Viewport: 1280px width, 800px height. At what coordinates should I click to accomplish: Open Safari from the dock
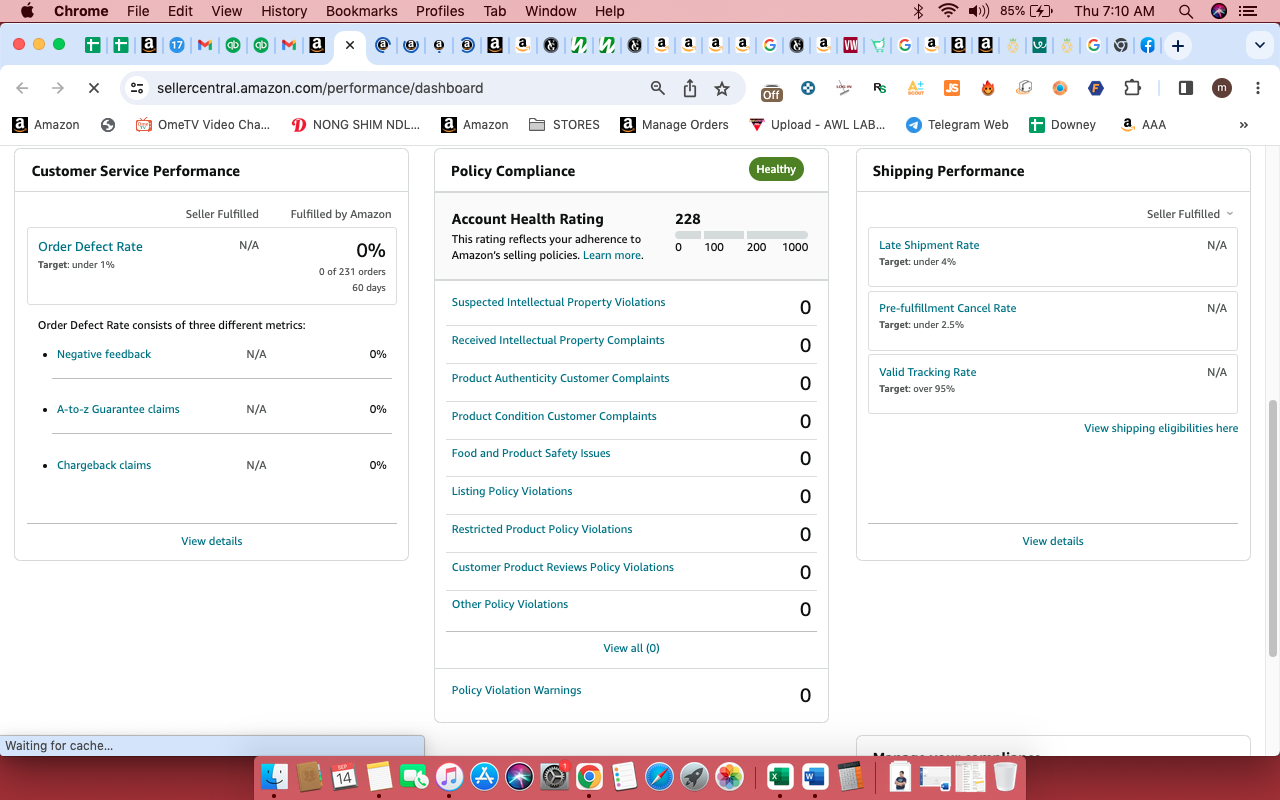pos(659,776)
